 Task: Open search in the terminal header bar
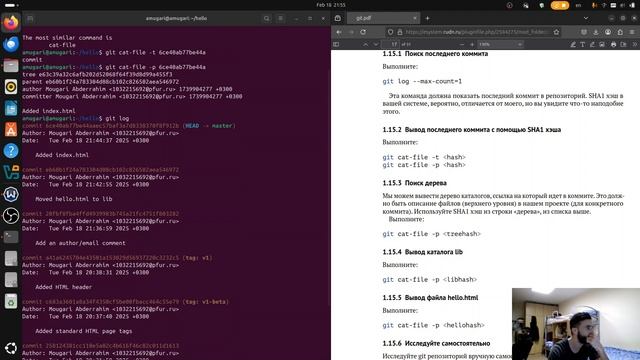point(267,18)
